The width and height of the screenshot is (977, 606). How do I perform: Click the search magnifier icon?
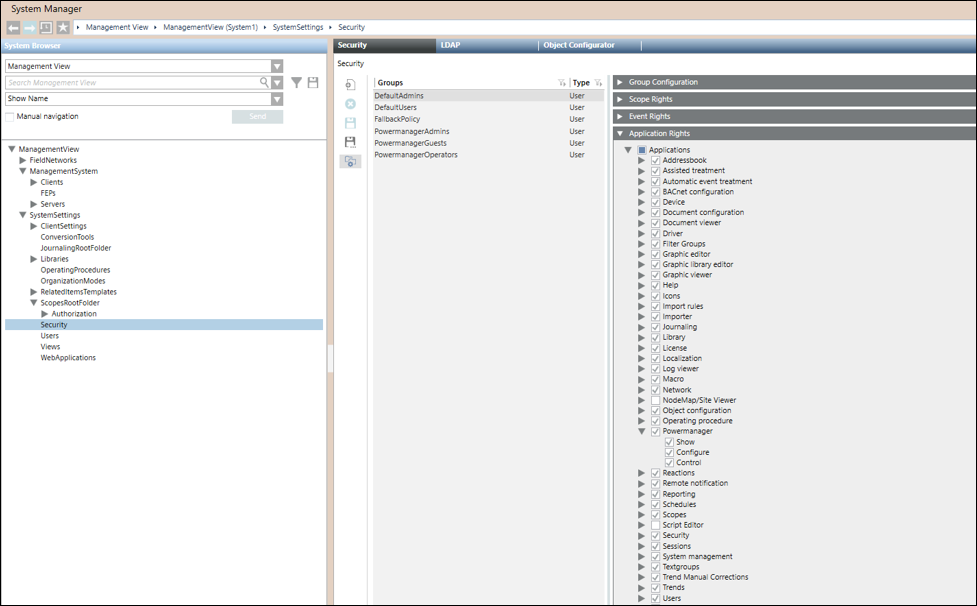[265, 83]
